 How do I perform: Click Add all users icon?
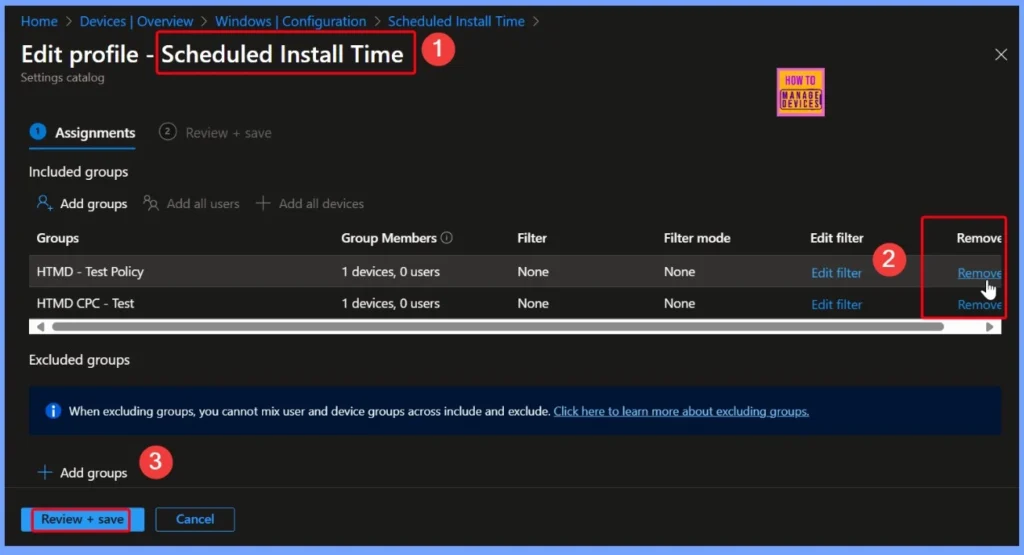151,203
